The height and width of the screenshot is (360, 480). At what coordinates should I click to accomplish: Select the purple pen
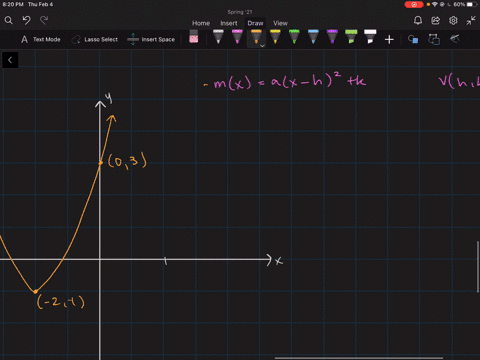pos(332,37)
